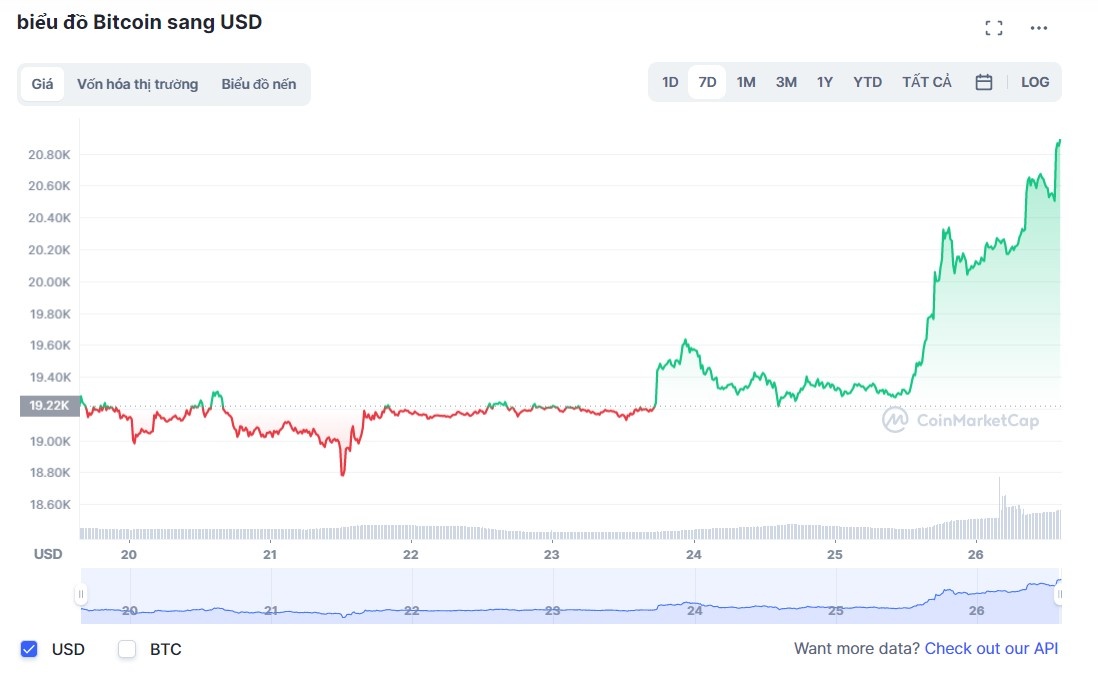Open the Biểu đồ nến chart view
Image resolution: width=1098 pixels, height=676 pixels.
pos(257,84)
